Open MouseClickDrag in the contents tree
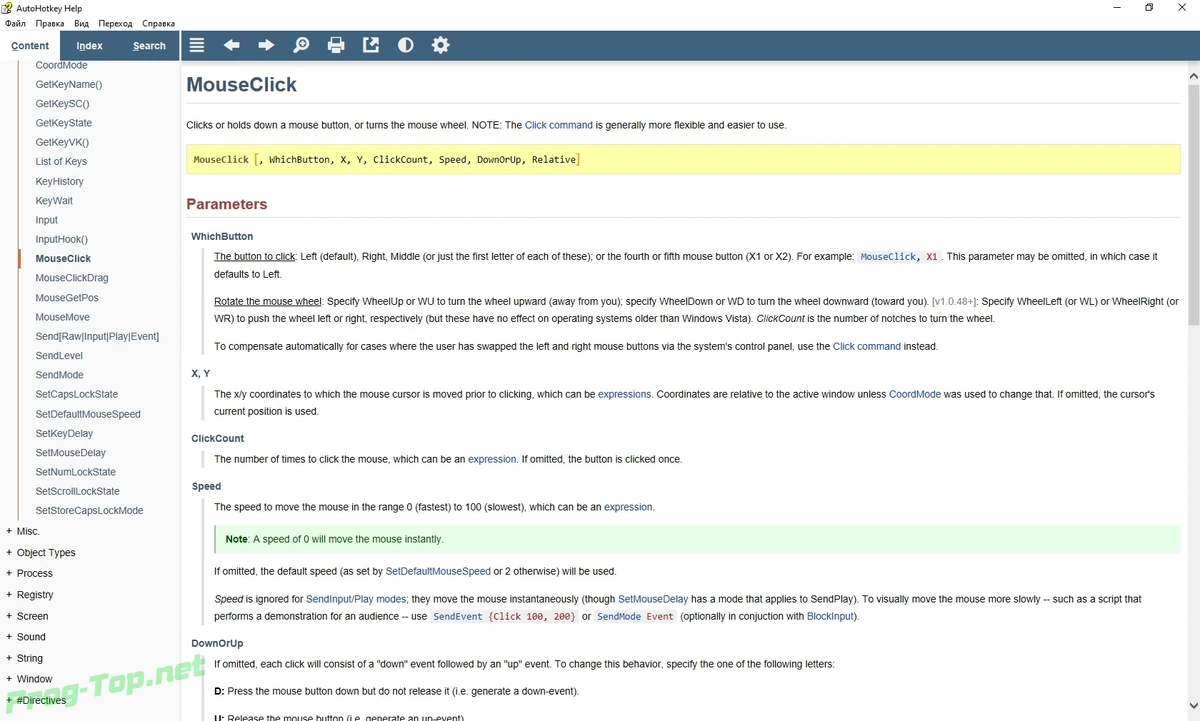Screen dimensions: 1200x721 (x=72, y=278)
